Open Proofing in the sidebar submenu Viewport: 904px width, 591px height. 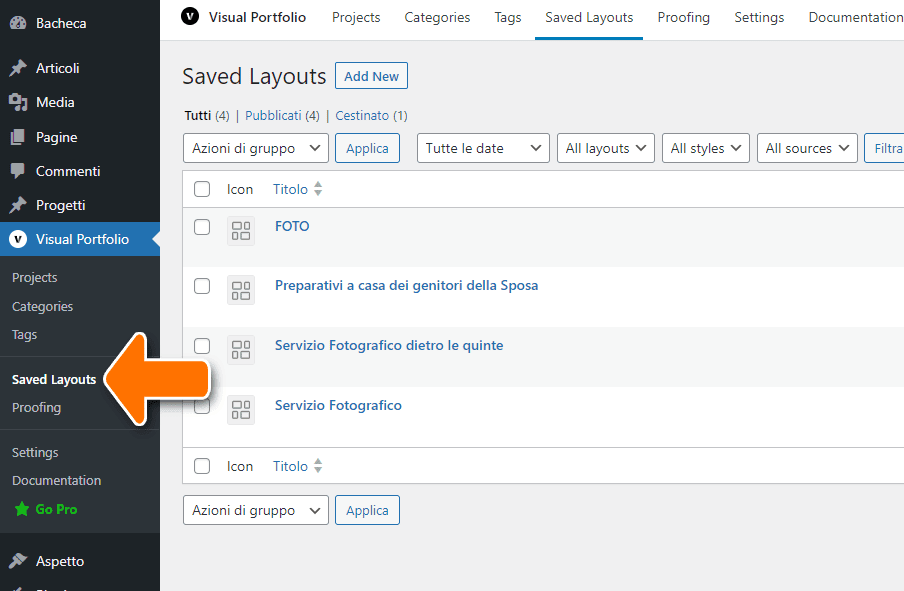pos(36,407)
